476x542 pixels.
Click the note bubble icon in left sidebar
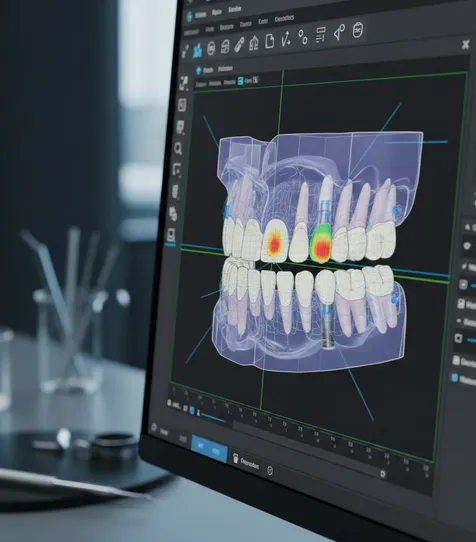click(x=180, y=127)
